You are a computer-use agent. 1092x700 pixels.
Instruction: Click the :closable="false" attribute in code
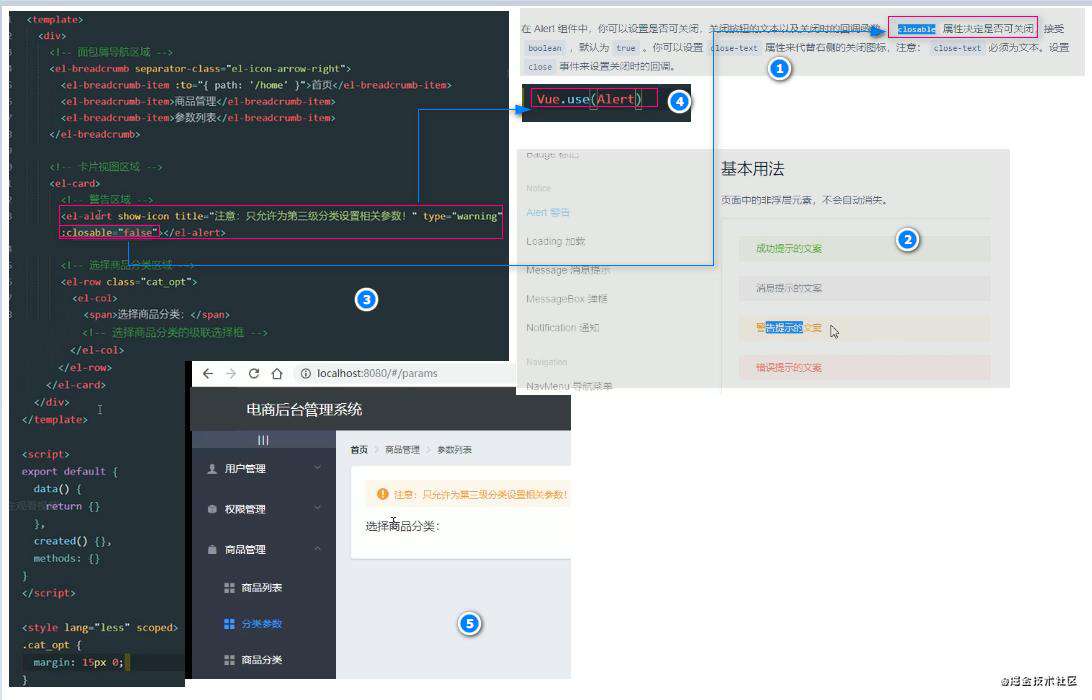[109, 233]
